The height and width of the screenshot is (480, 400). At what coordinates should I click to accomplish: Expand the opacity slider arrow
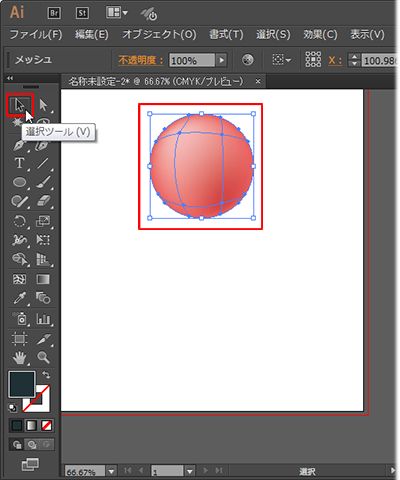pos(221,60)
